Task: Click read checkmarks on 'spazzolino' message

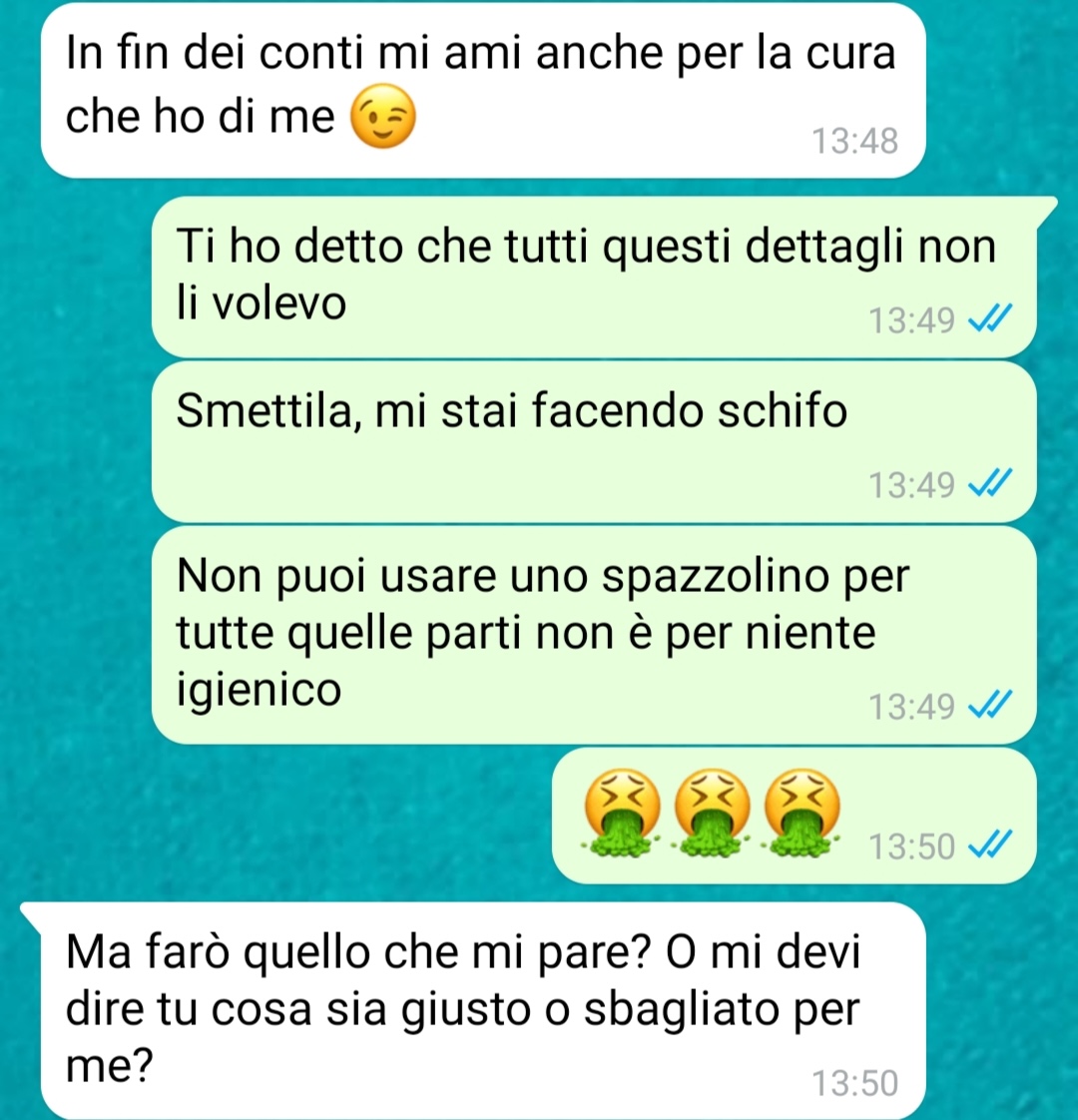Action: click(x=990, y=706)
